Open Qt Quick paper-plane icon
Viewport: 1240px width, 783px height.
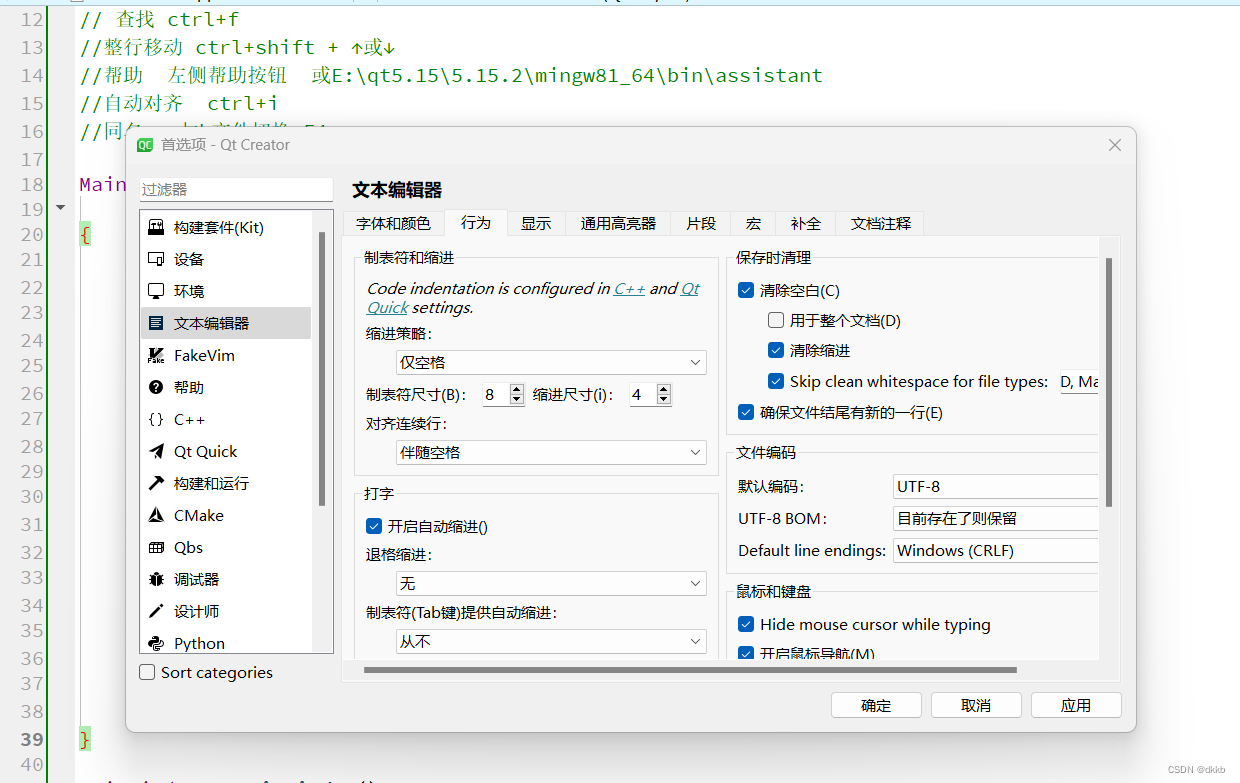[156, 451]
